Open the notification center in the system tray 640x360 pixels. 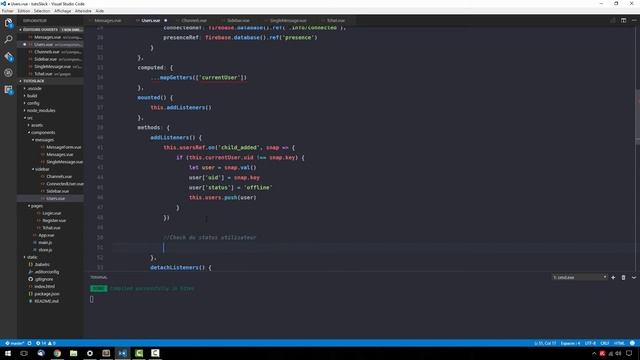pyautogui.click(x=629, y=353)
